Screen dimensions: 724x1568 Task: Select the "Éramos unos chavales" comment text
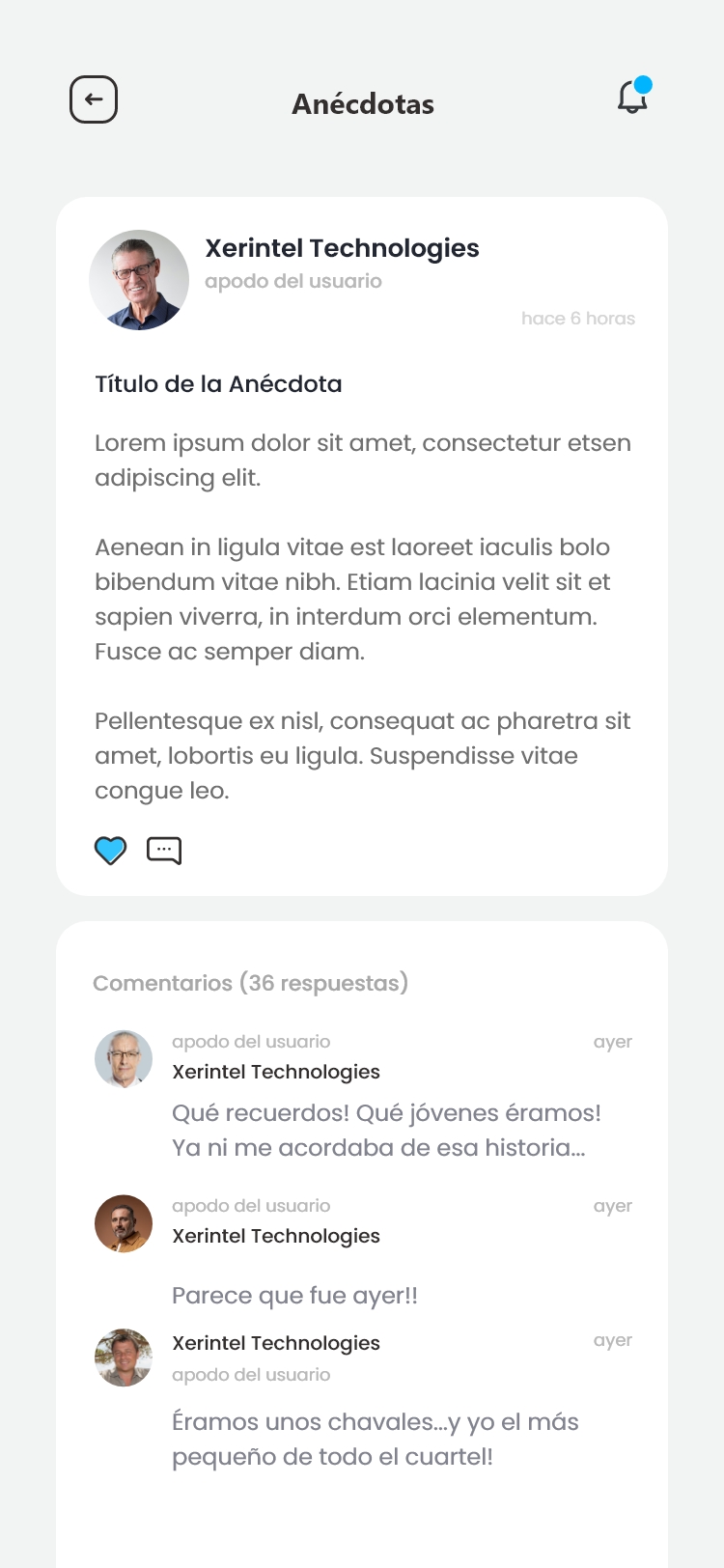click(x=375, y=1439)
